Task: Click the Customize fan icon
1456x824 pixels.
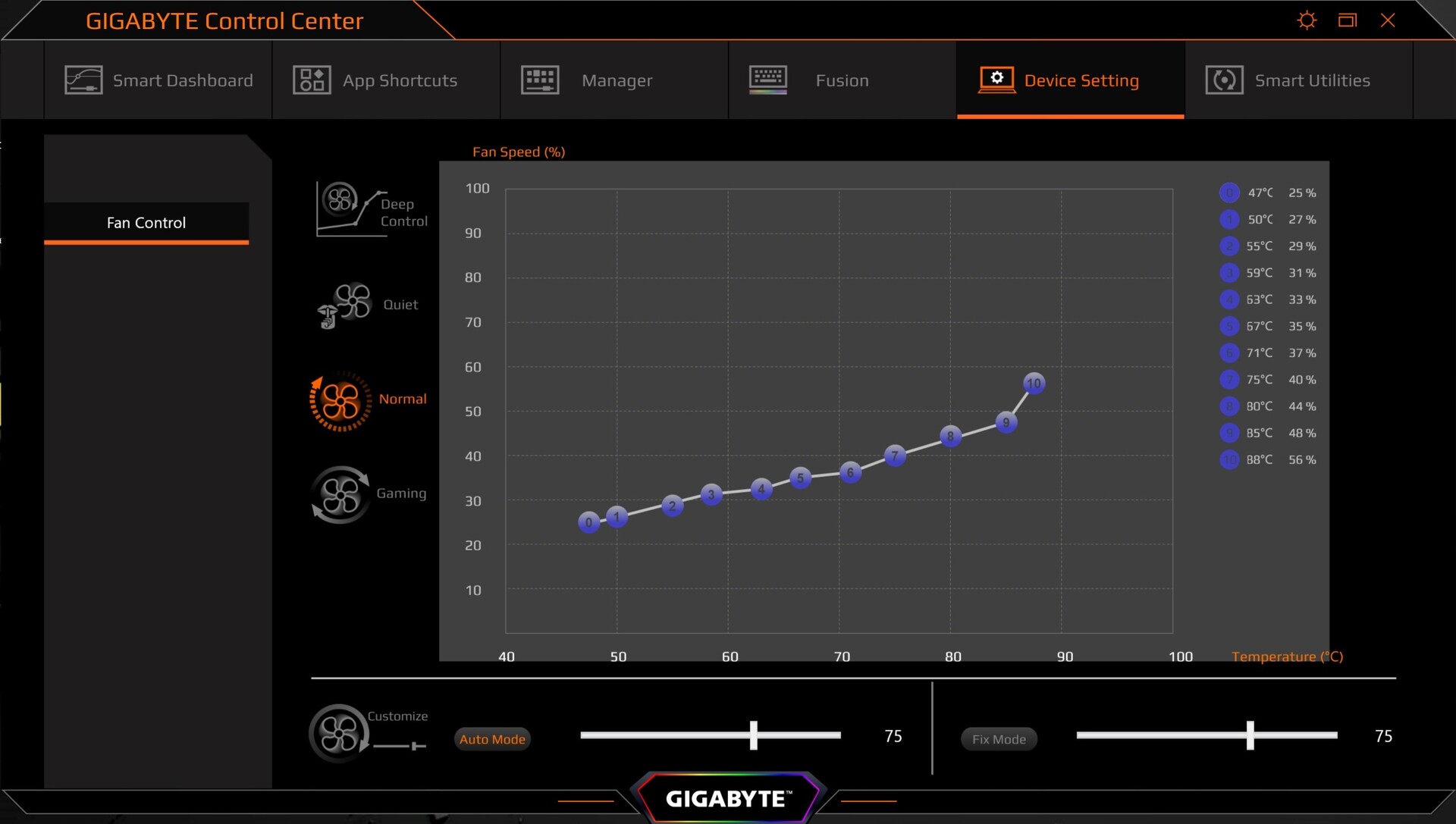Action: point(339,733)
